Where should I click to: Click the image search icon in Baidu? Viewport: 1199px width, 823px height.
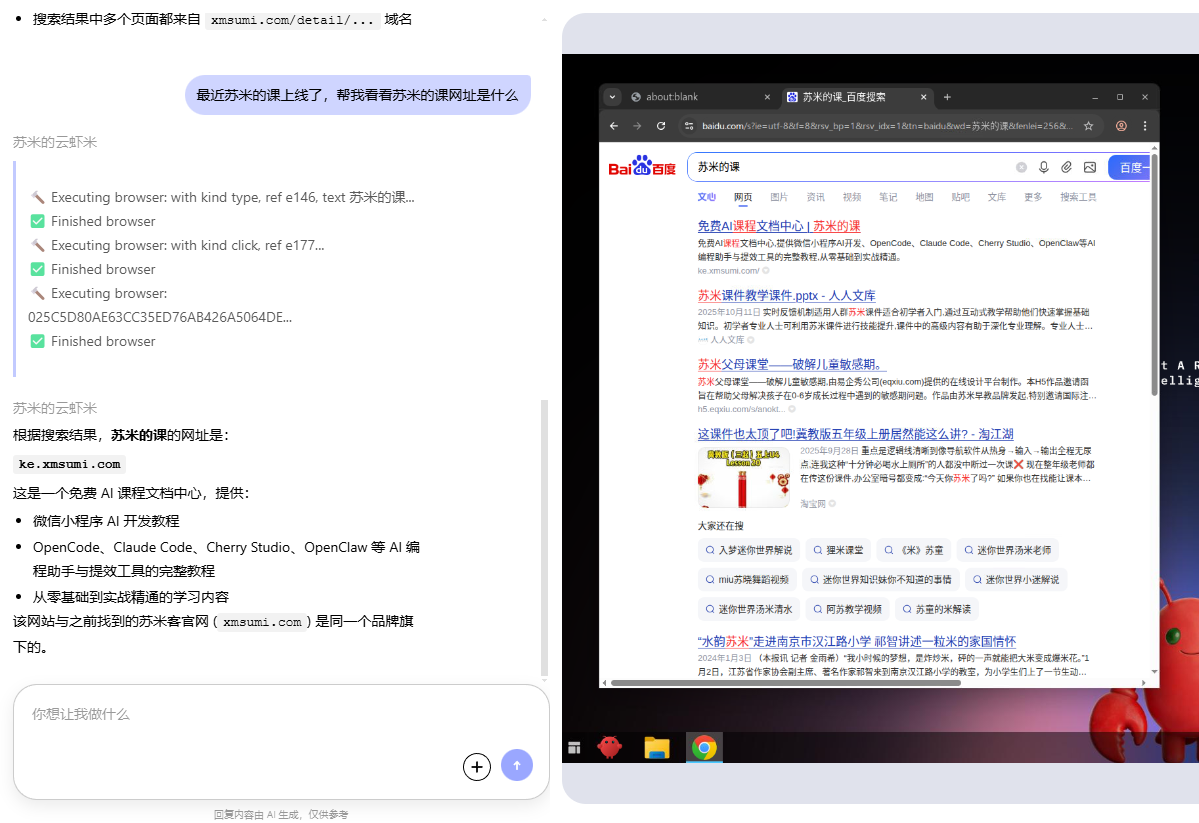1090,168
